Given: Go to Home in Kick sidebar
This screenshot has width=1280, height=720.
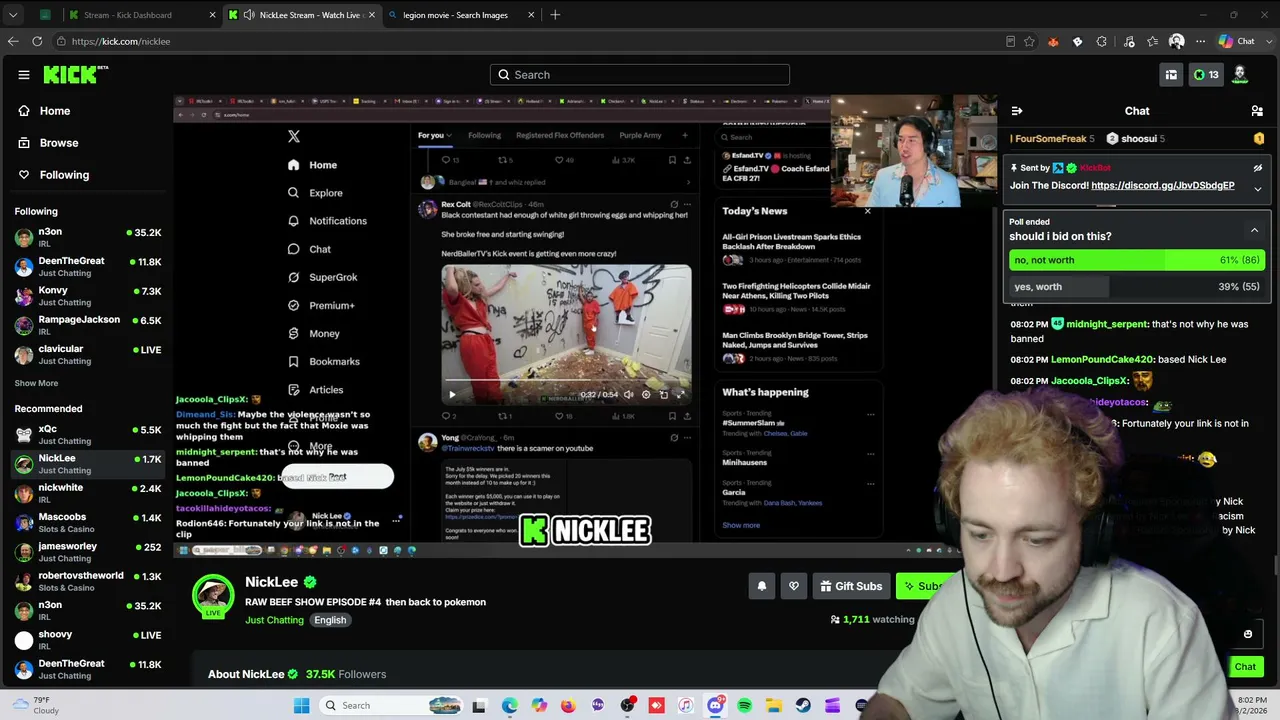Looking at the screenshot, I should click(45, 111).
